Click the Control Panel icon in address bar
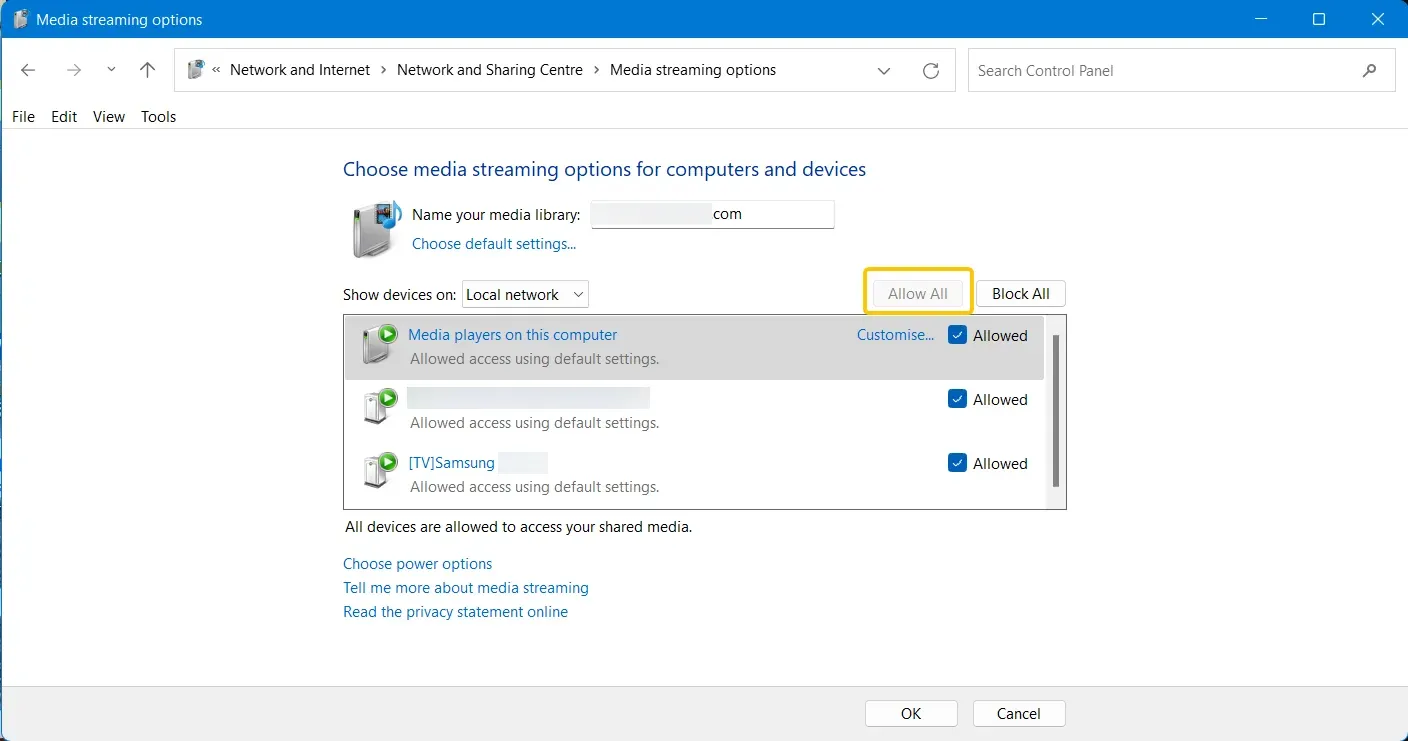 point(196,70)
